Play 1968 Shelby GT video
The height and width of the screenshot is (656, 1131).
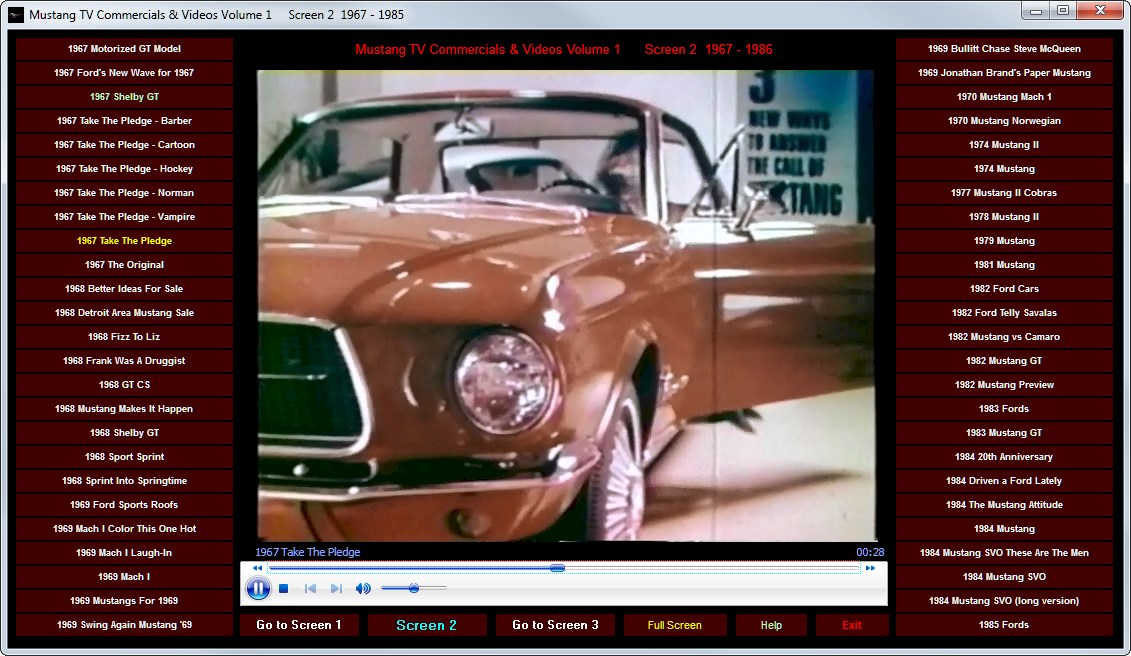124,433
